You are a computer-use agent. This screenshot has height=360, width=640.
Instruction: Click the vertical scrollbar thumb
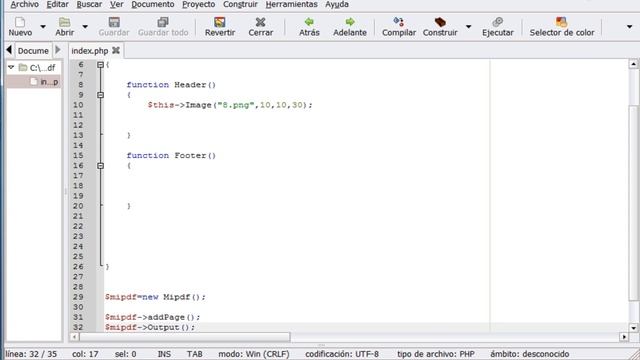pos(633,203)
